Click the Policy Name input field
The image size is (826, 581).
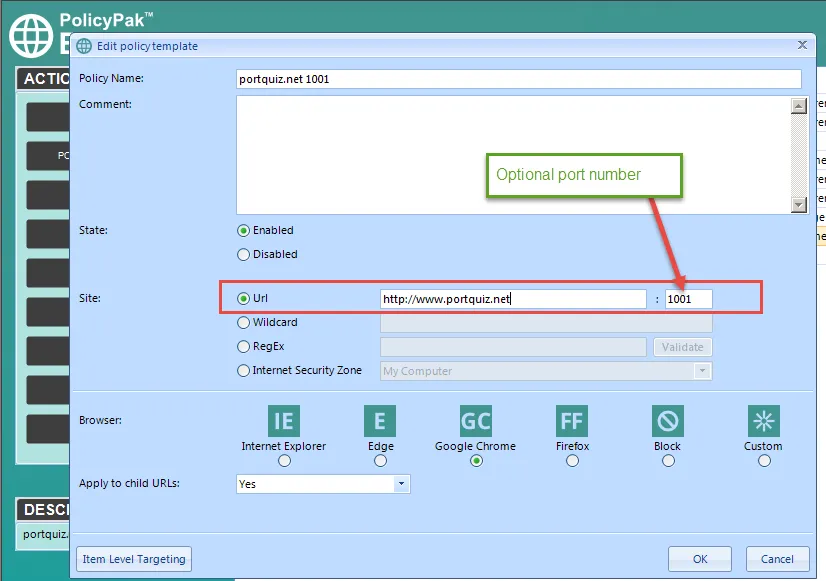tap(519, 79)
